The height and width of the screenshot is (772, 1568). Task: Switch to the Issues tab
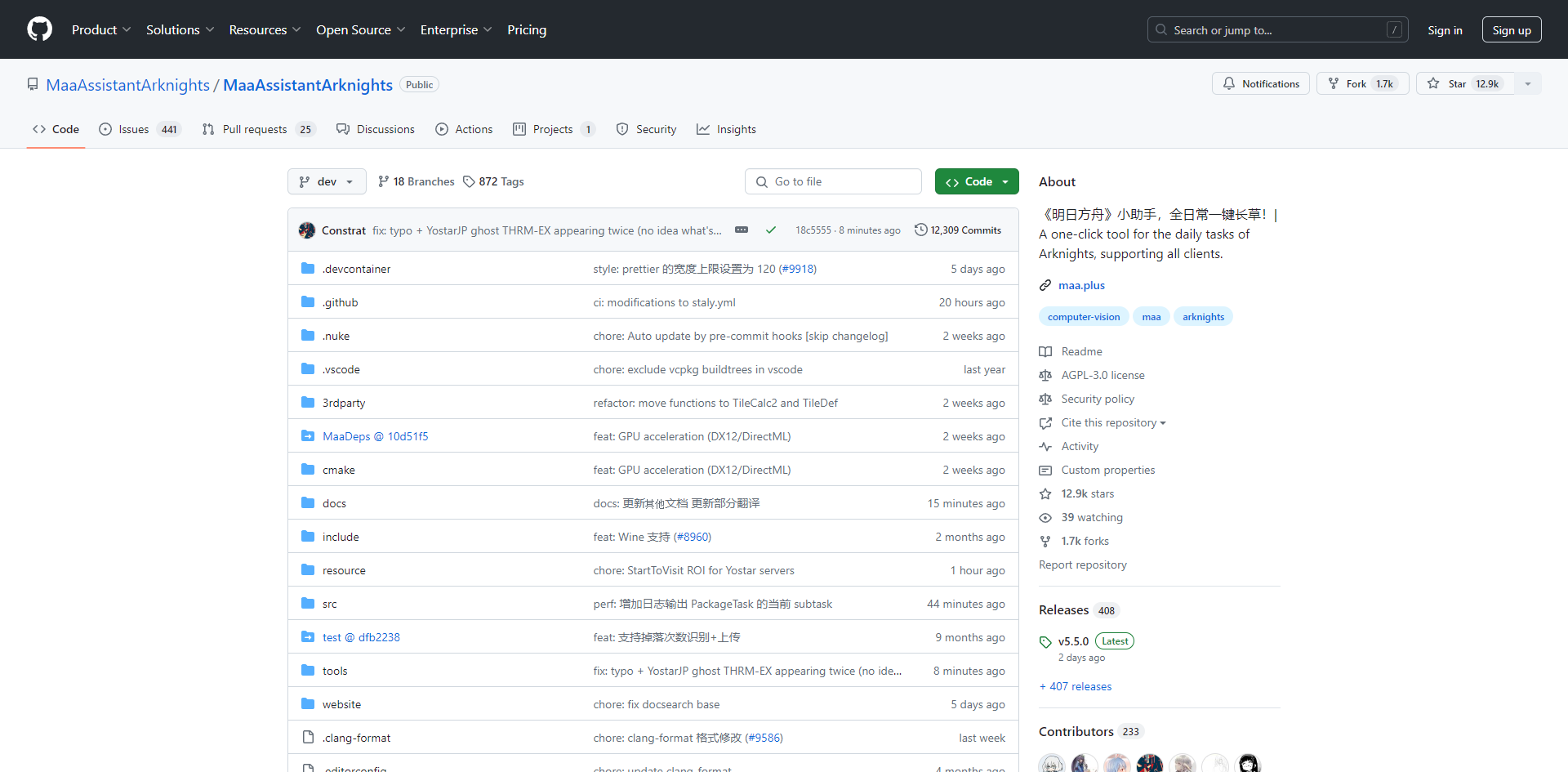pyautogui.click(x=140, y=129)
